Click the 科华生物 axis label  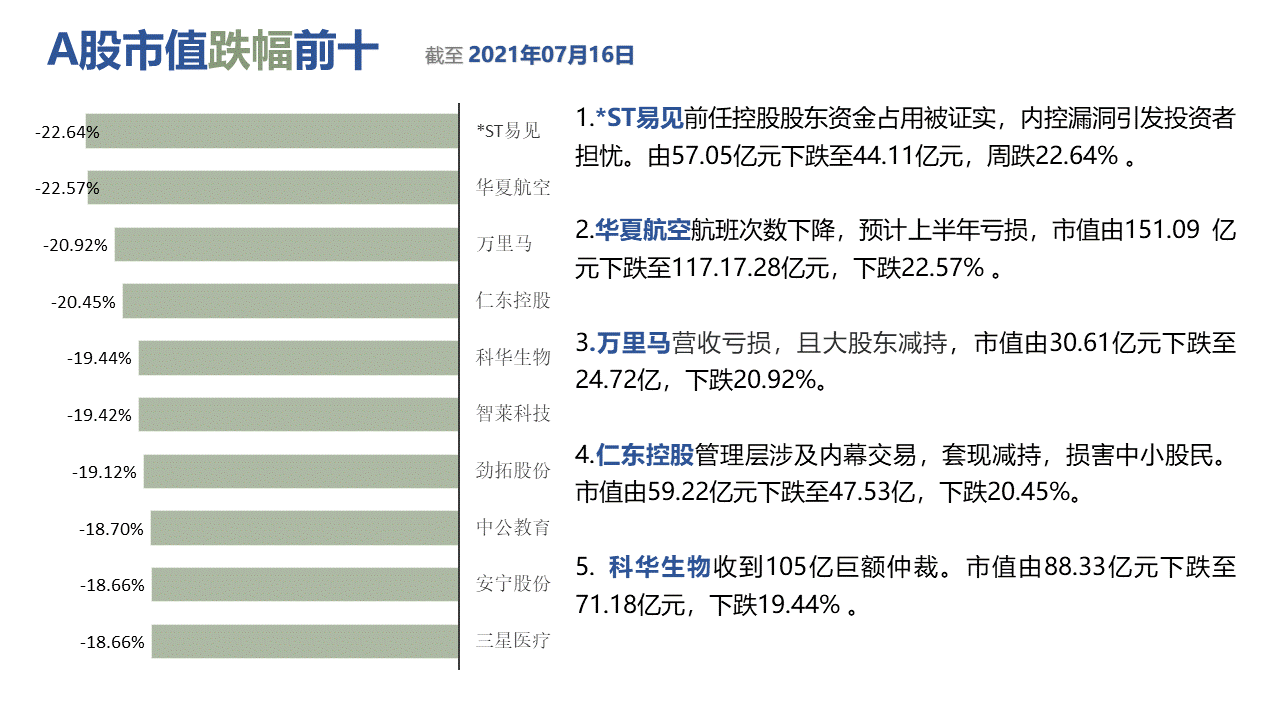tap(513, 358)
